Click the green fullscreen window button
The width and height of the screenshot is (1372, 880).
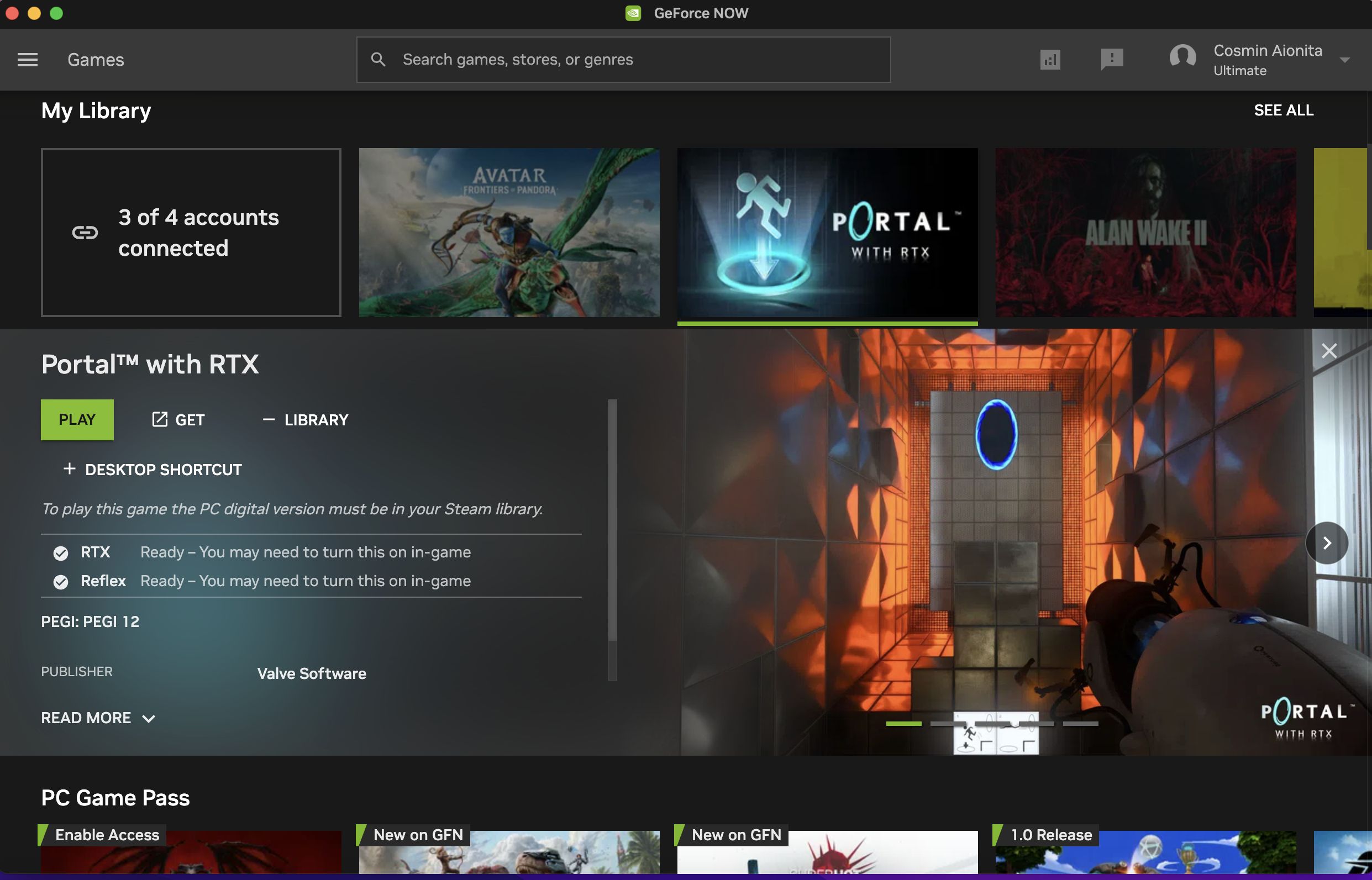(56, 13)
